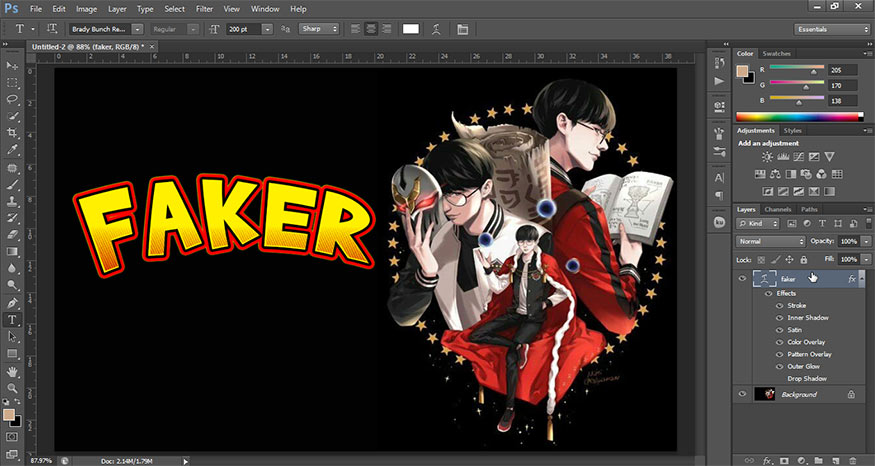Hide the Inner Shadow effect
875x466 pixels.
point(780,318)
